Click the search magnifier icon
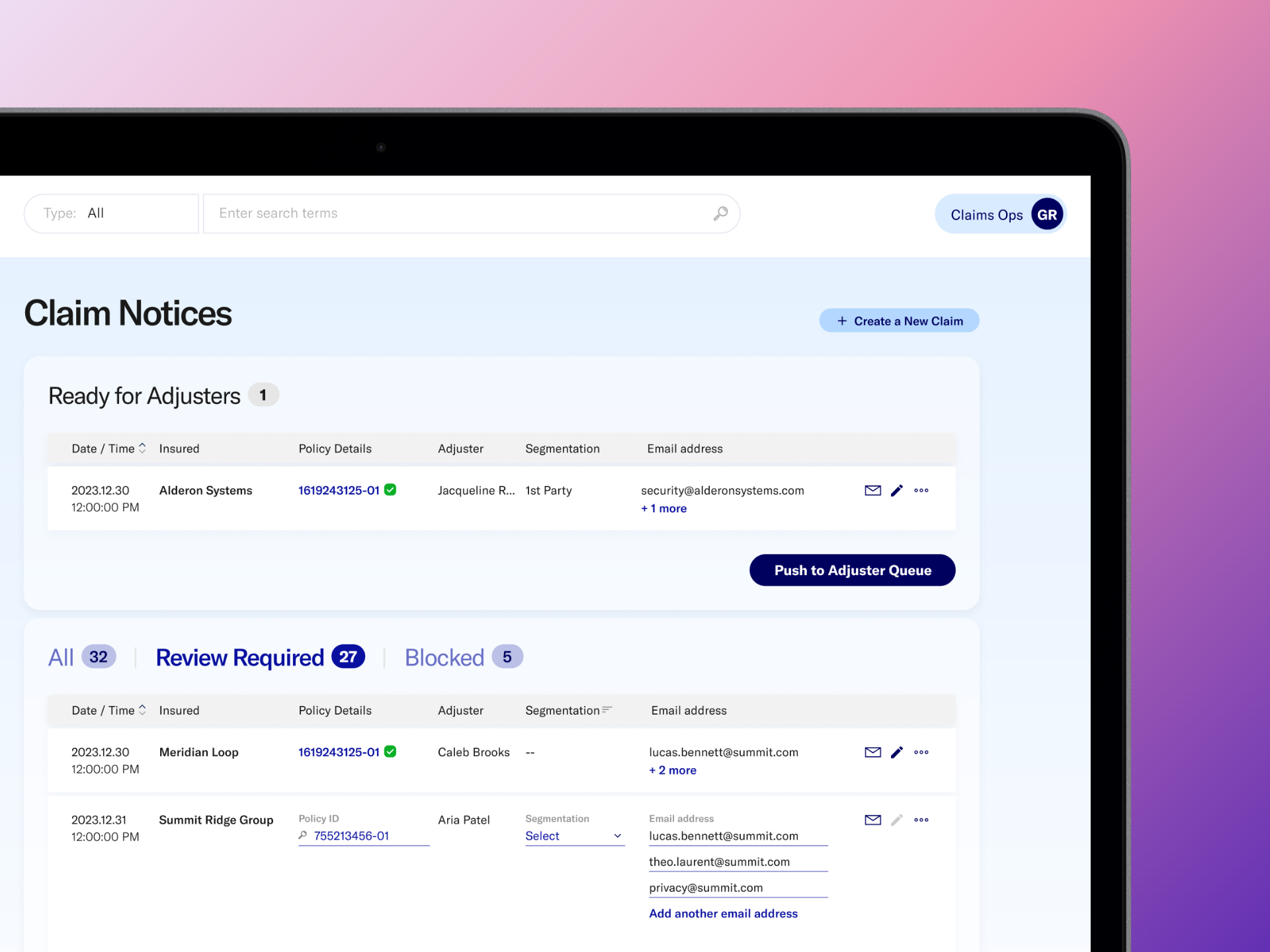Viewport: 1270px width, 952px height. click(x=720, y=214)
